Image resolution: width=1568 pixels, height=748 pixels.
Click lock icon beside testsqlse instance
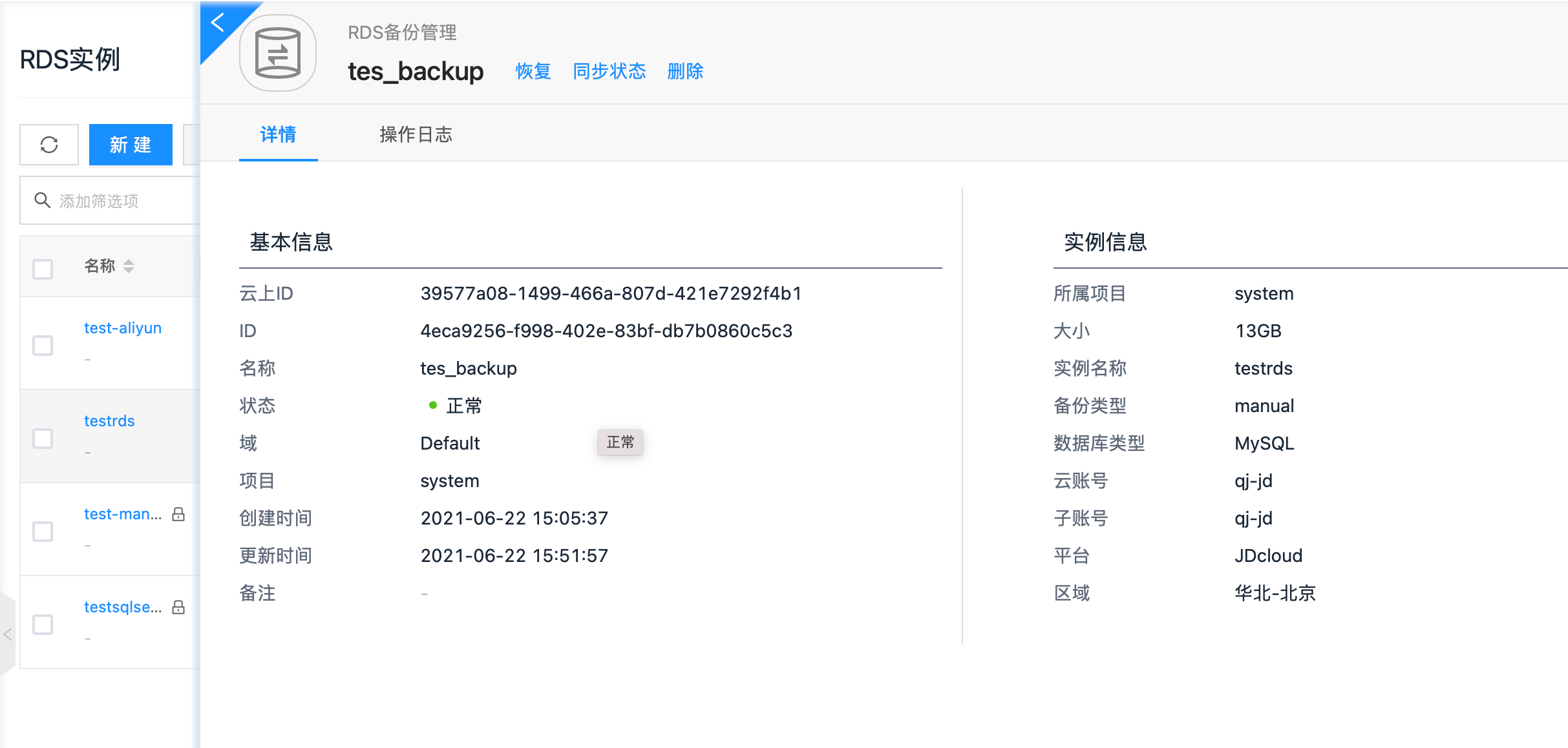click(178, 607)
